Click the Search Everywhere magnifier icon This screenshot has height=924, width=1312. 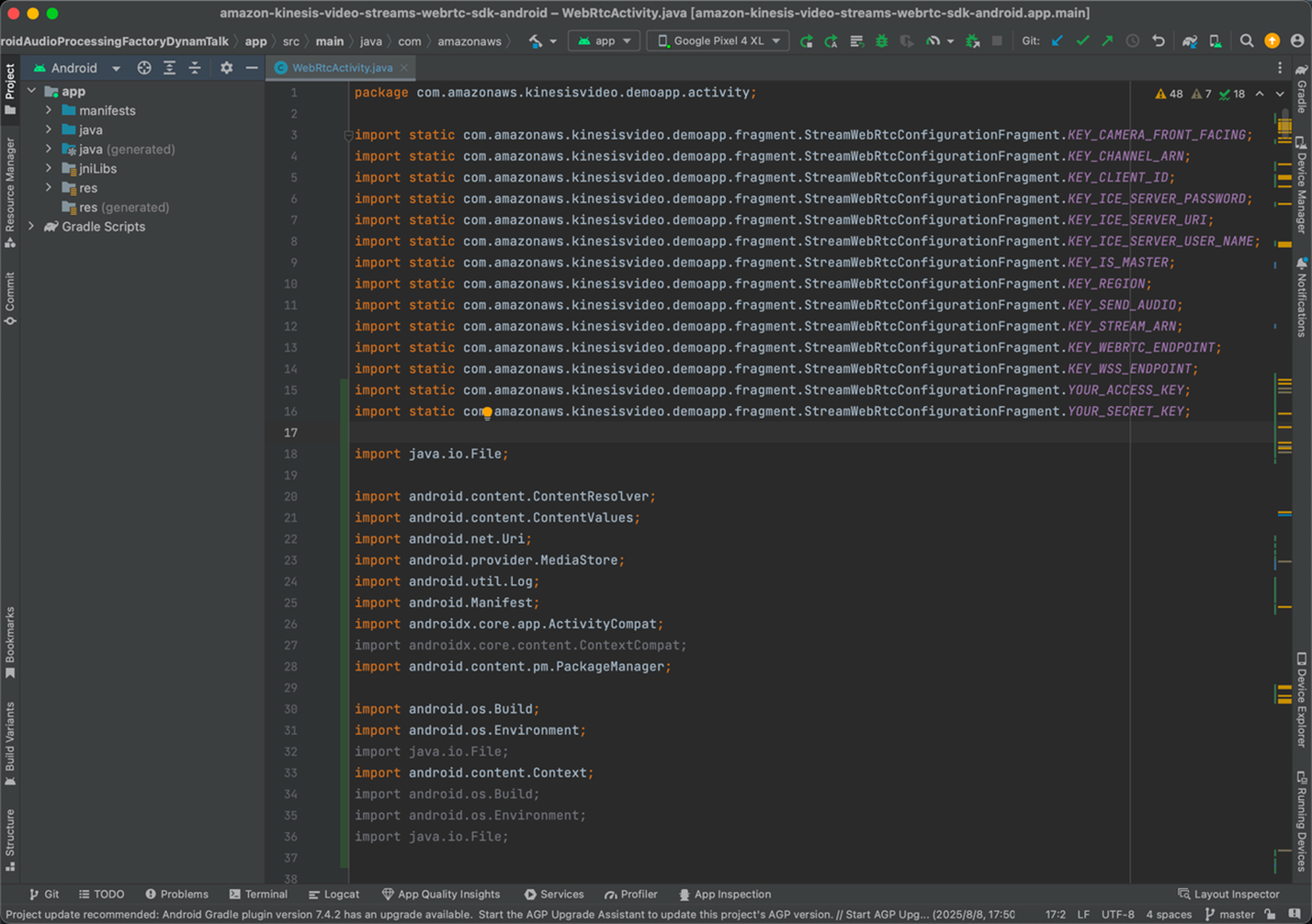tap(1247, 41)
